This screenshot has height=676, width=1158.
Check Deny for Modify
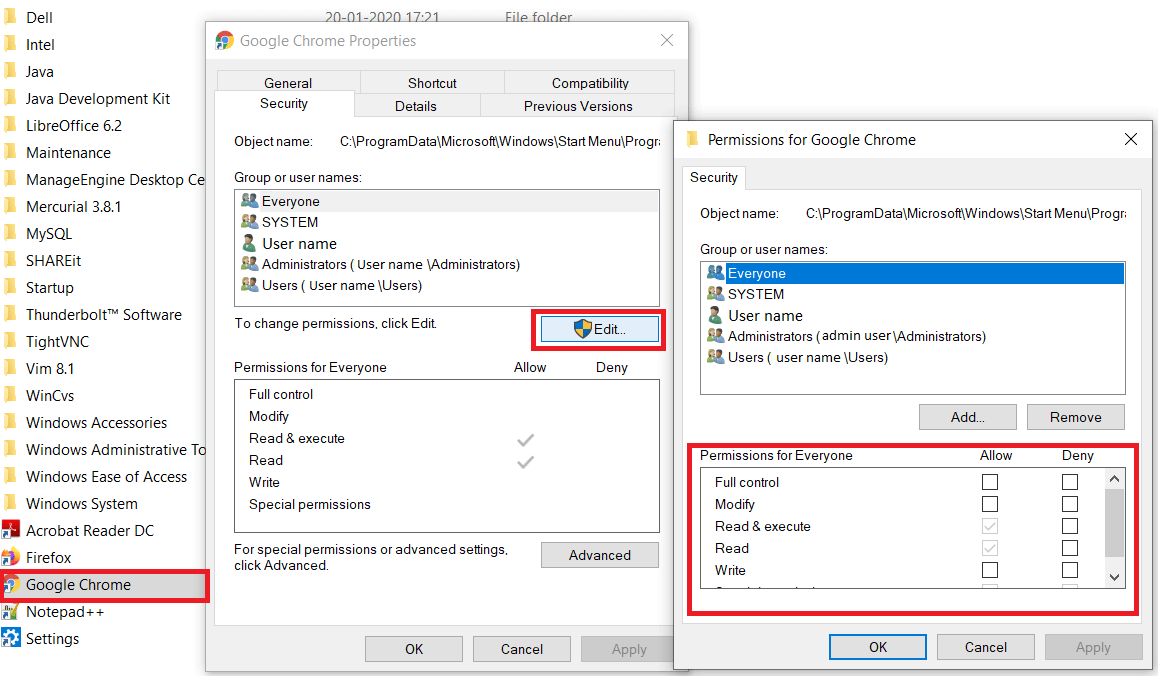coord(1069,504)
